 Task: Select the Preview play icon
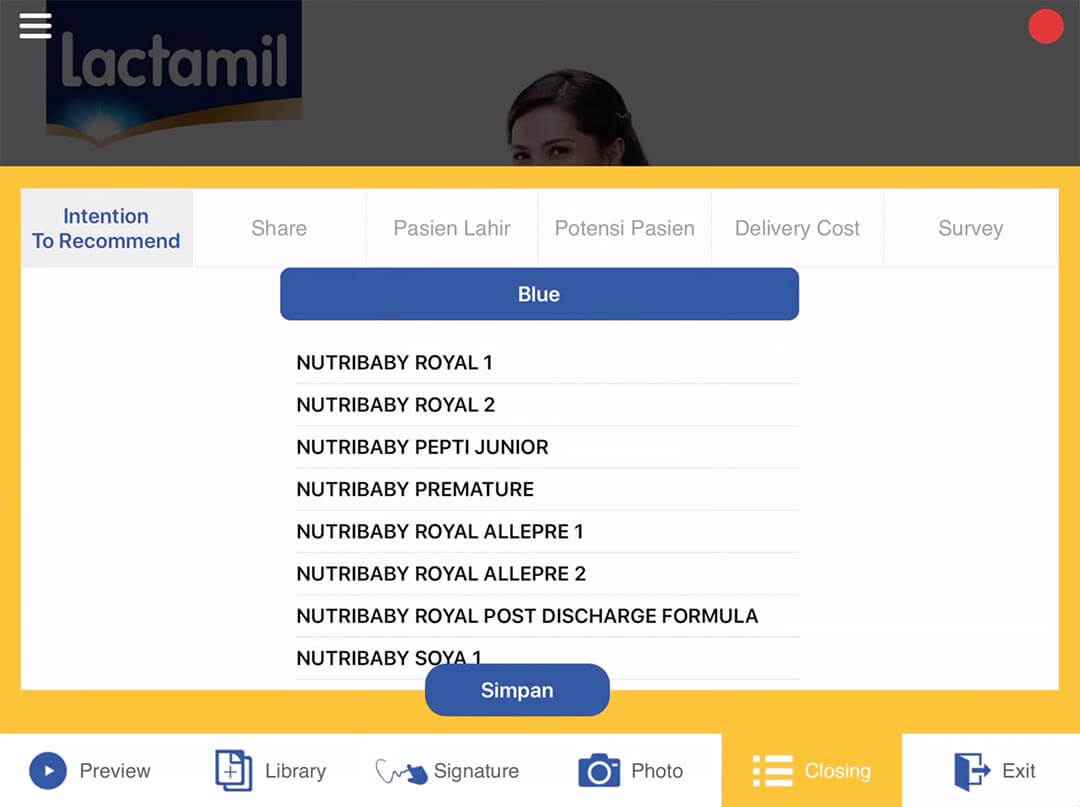tap(45, 770)
